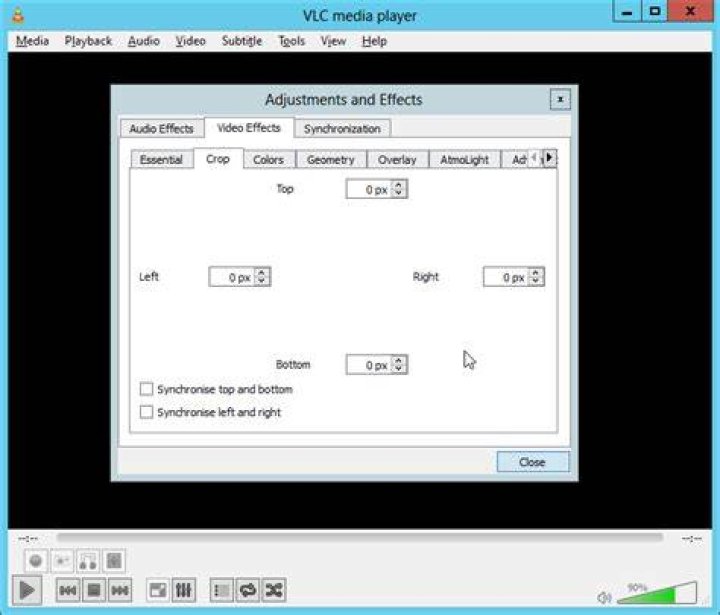
Task: Click the playback seek bar
Action: 360,537
